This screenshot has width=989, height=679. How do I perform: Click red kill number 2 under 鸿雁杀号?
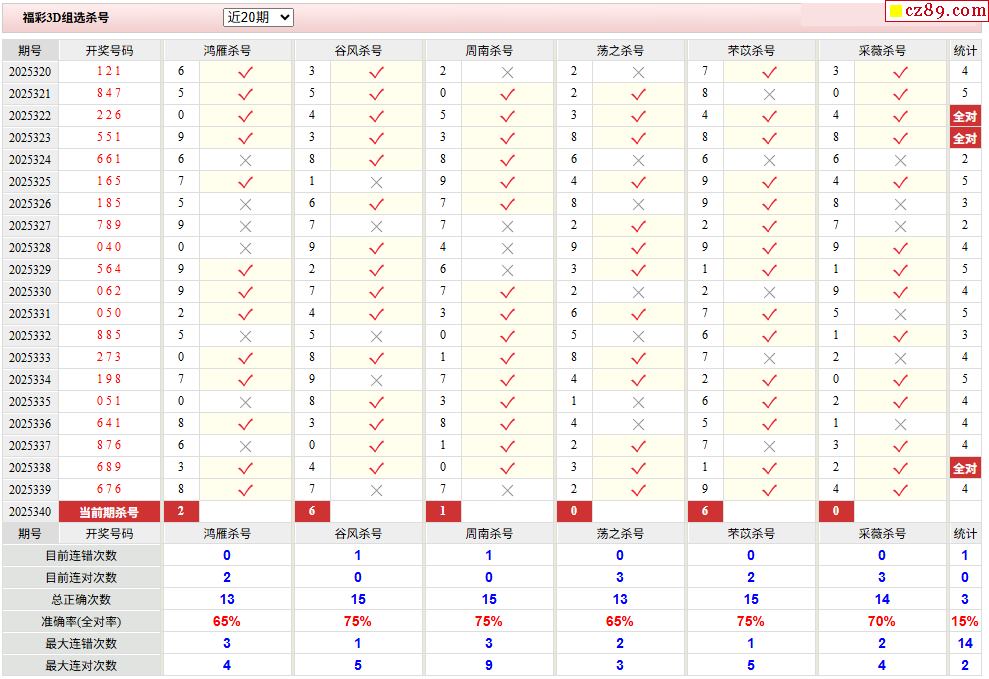[x=181, y=512]
